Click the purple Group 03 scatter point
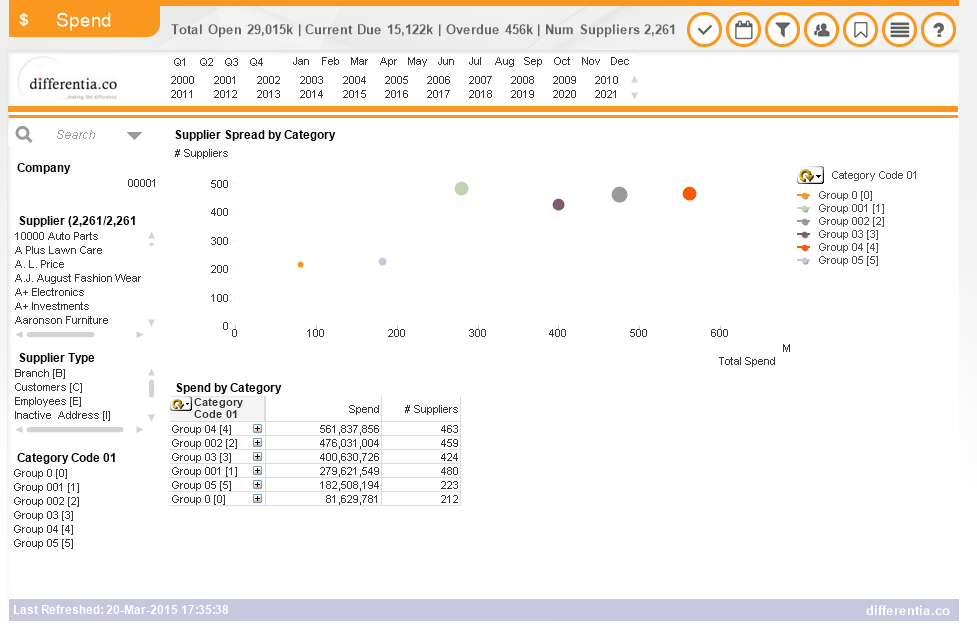The image size is (977, 632). (x=558, y=204)
